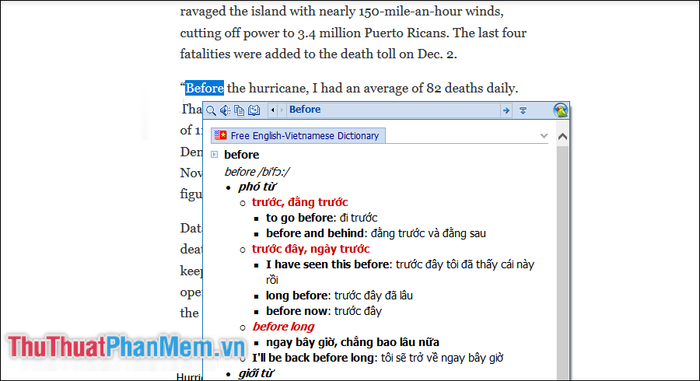Click the red meaning 'trước, đằng trước'
This screenshot has width=700, height=381.
(300, 202)
